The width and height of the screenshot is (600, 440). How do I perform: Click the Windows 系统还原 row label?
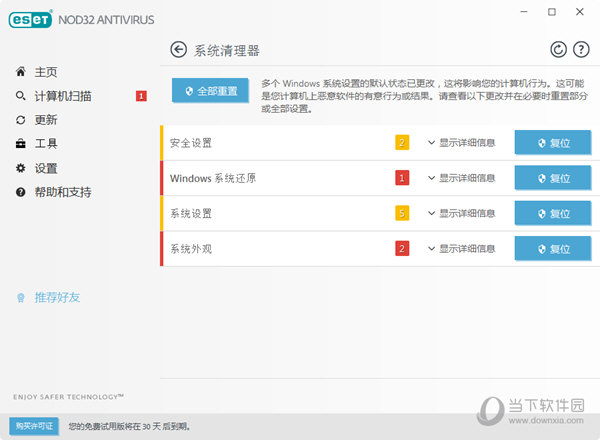tap(213, 178)
